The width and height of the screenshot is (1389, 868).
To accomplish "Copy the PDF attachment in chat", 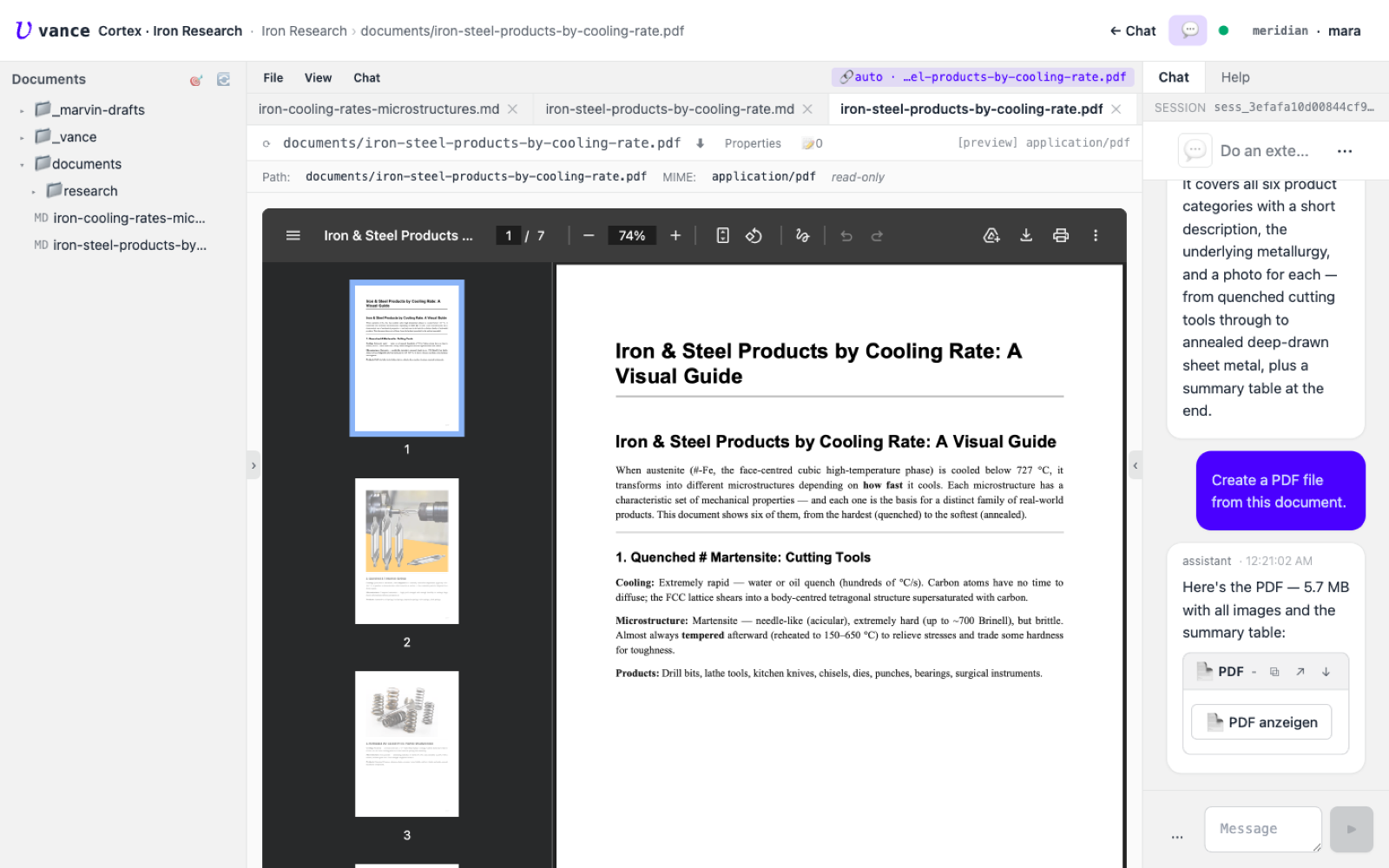I will click(x=1274, y=672).
